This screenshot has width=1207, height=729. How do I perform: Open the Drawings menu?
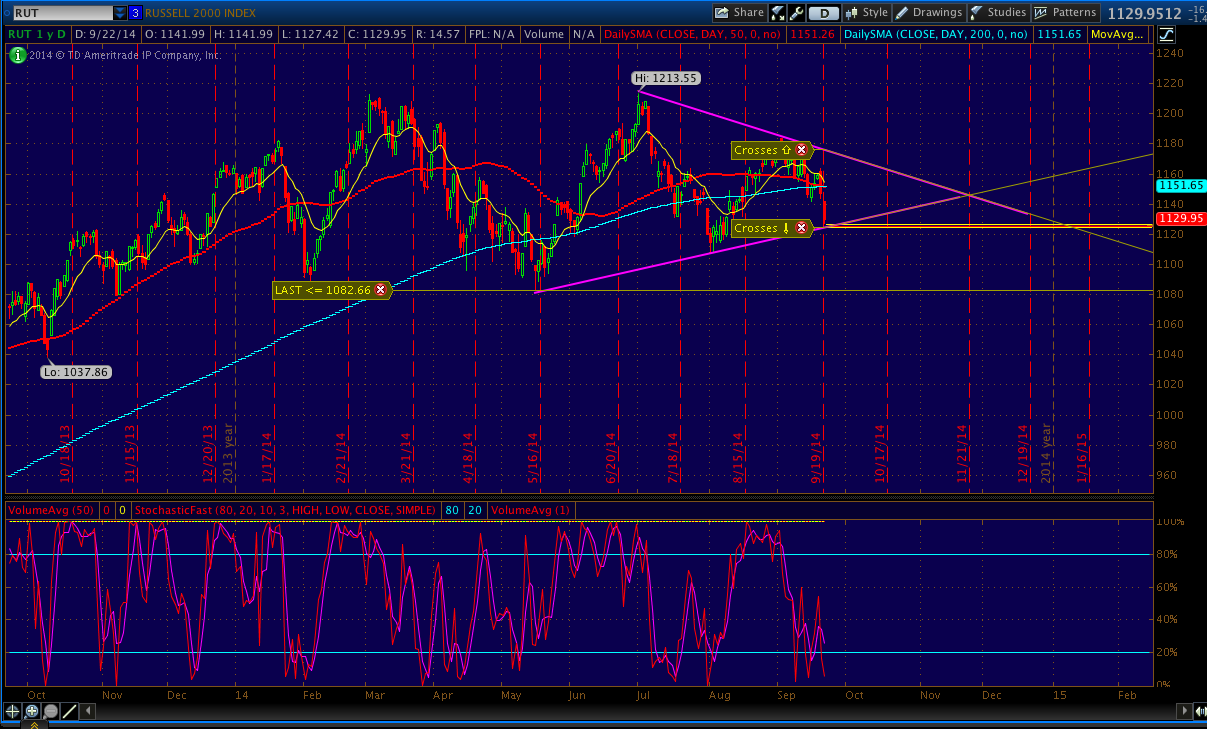pyautogui.click(x=928, y=13)
